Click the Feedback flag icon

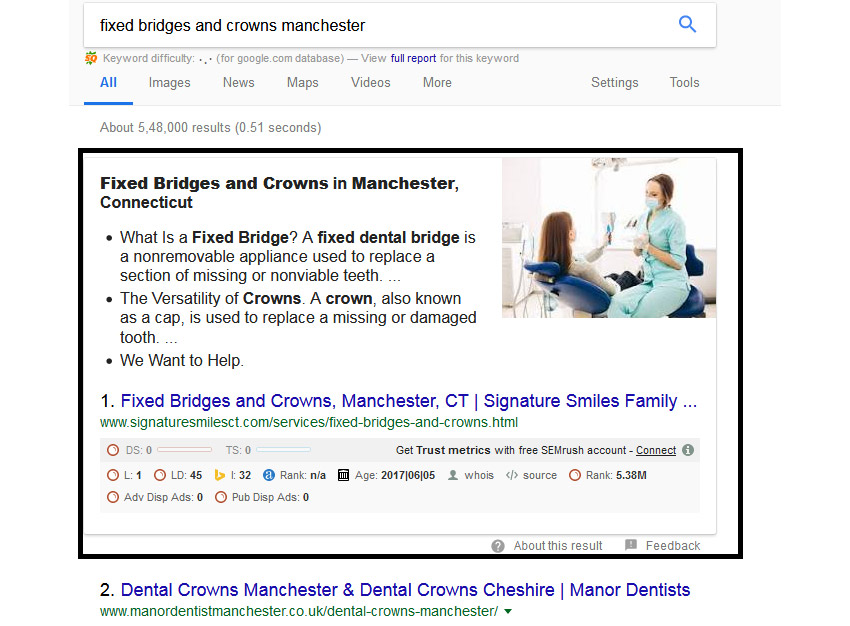point(631,545)
